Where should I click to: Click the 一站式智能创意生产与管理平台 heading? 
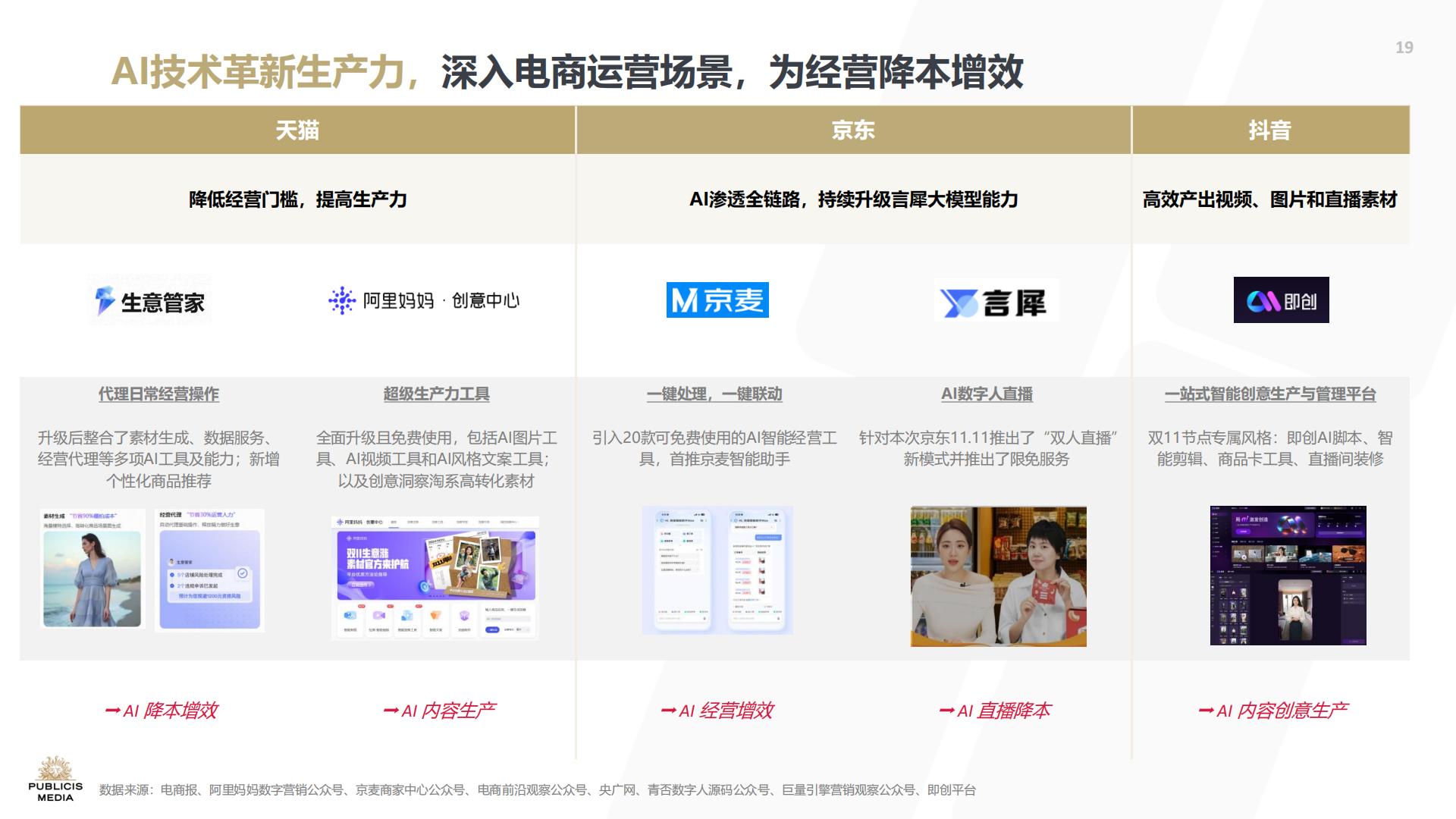tap(1270, 394)
